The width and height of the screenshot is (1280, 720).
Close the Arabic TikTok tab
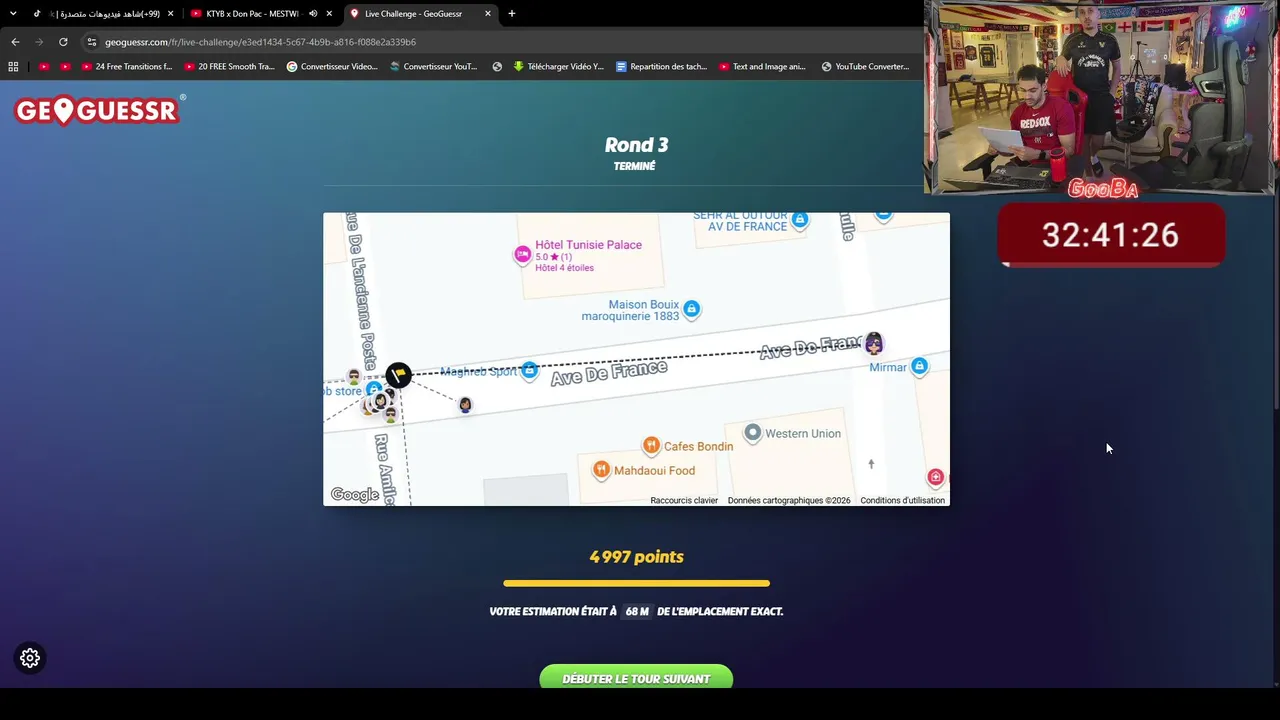[170, 14]
